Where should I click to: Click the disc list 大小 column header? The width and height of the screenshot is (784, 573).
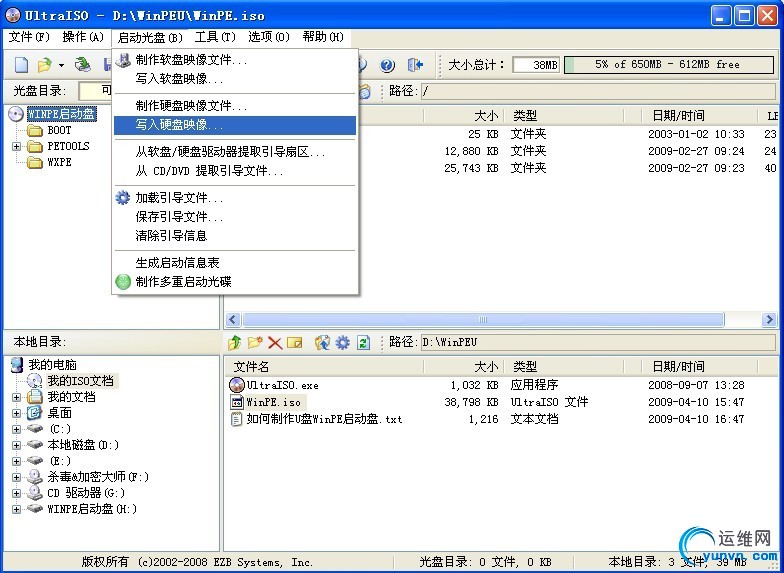[464, 116]
